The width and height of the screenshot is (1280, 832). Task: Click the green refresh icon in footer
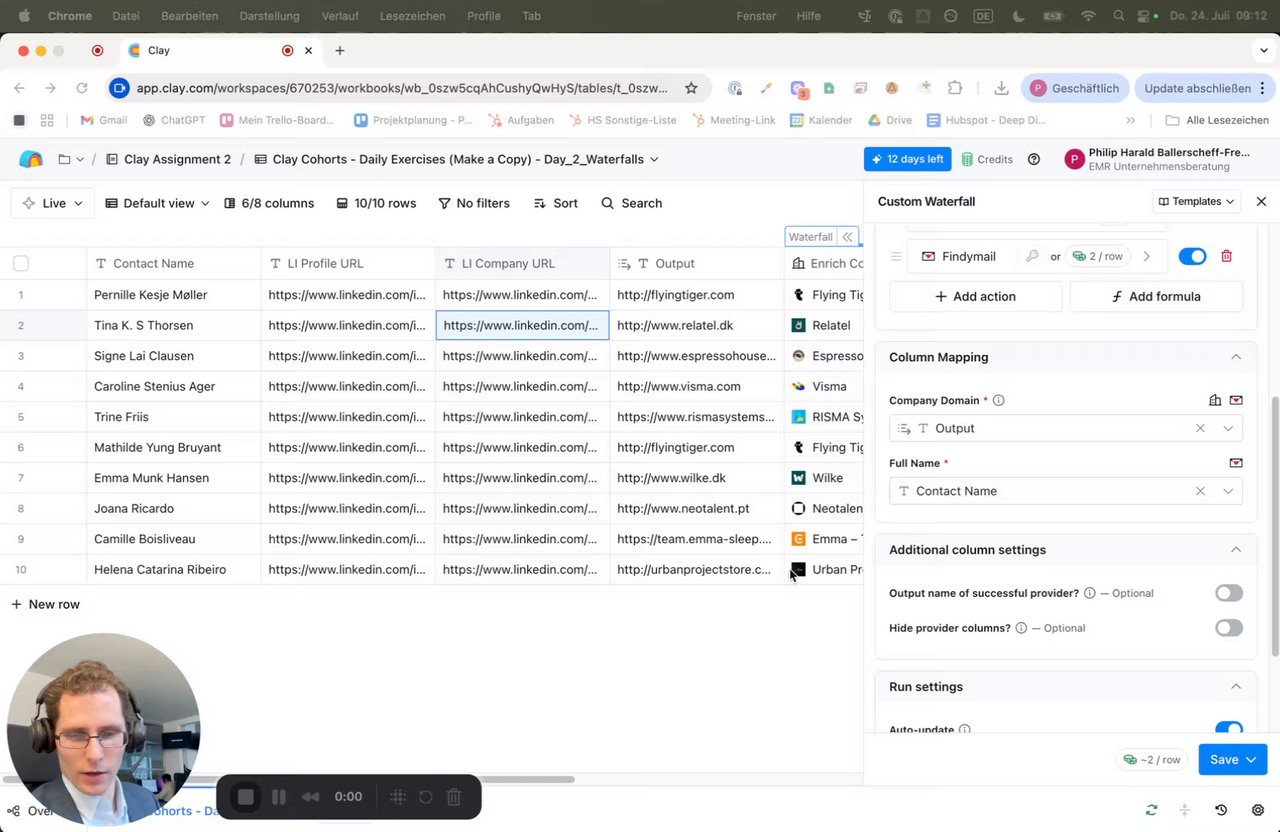(x=1151, y=810)
